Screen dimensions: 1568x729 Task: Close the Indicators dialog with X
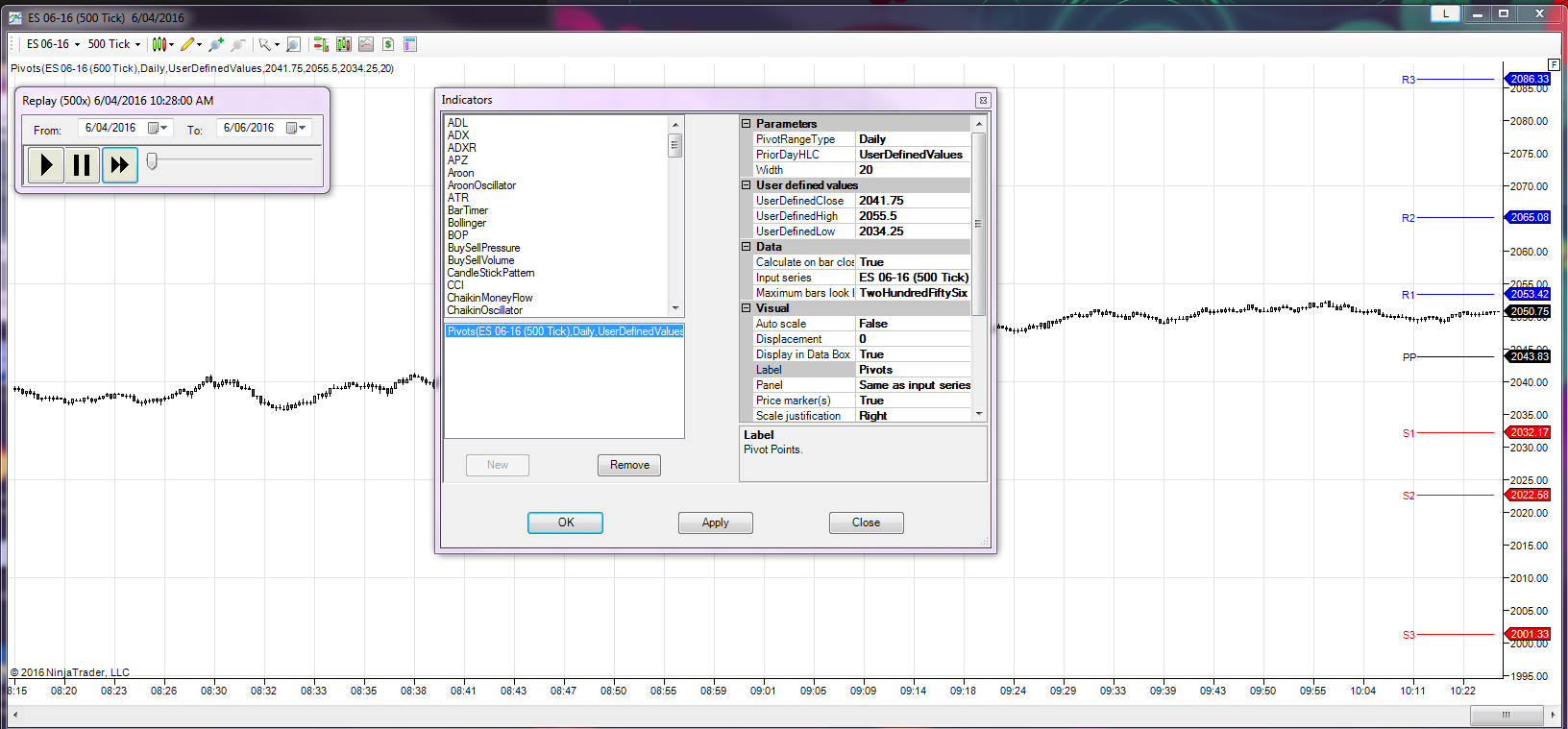coord(983,100)
